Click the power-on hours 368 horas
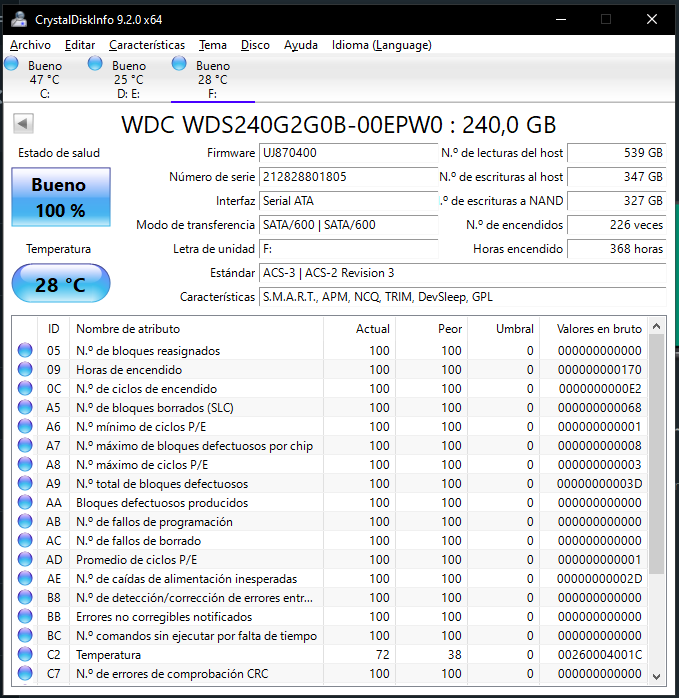This screenshot has height=698, width=679. tap(617, 249)
